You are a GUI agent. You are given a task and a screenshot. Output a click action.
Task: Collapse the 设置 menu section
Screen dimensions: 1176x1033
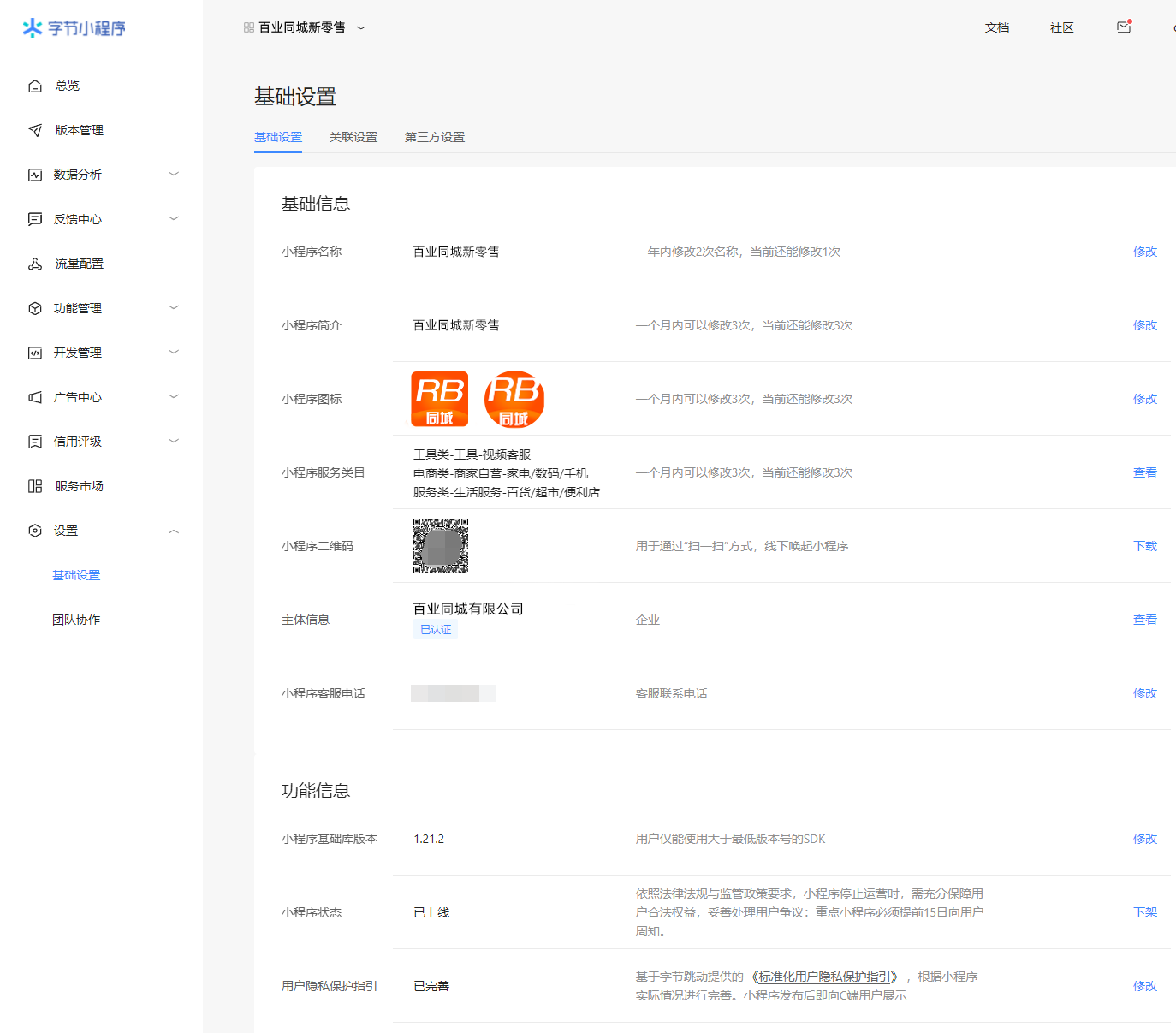tap(174, 531)
